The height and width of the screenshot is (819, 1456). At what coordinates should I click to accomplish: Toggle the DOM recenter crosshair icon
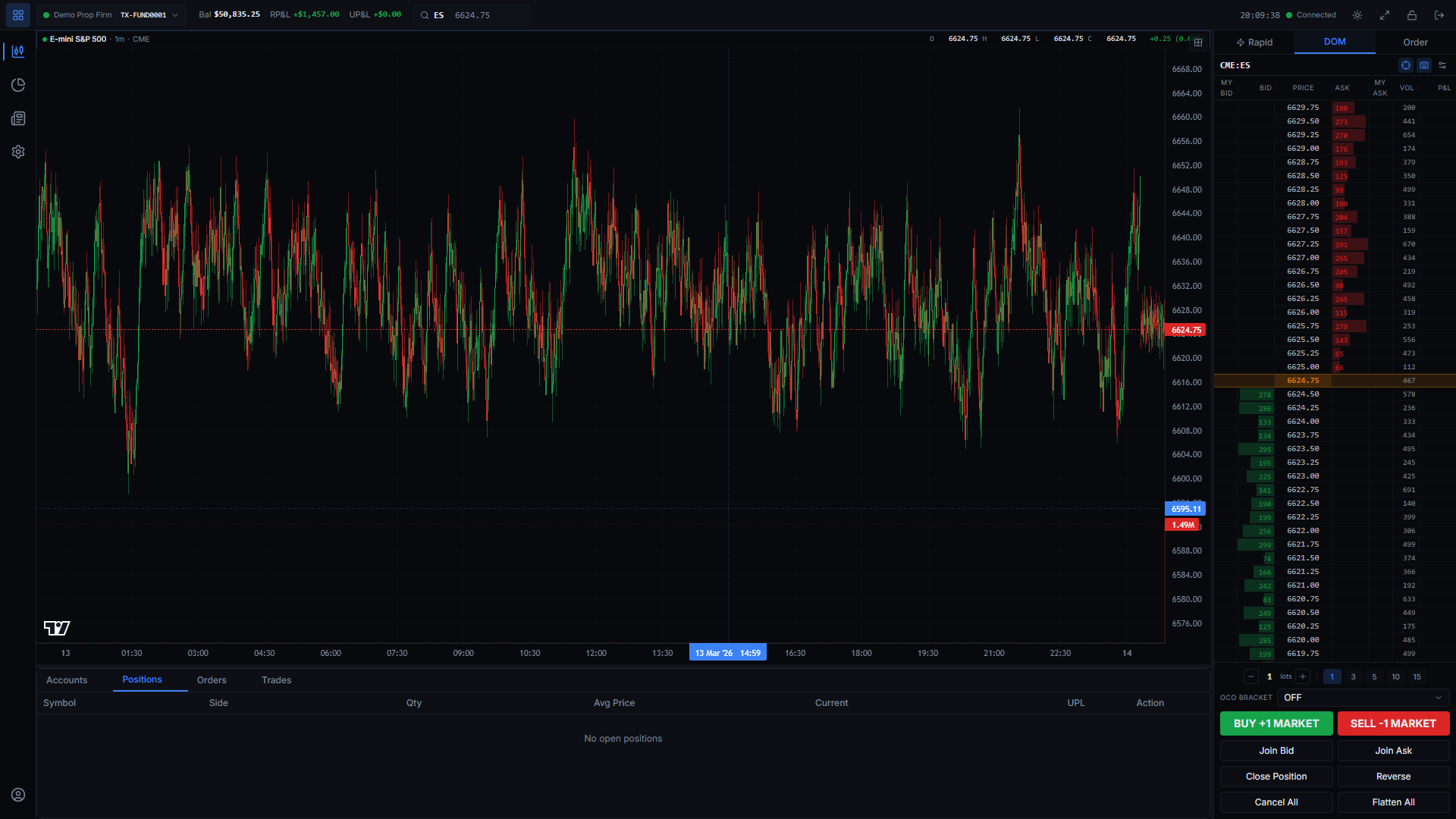click(1406, 65)
